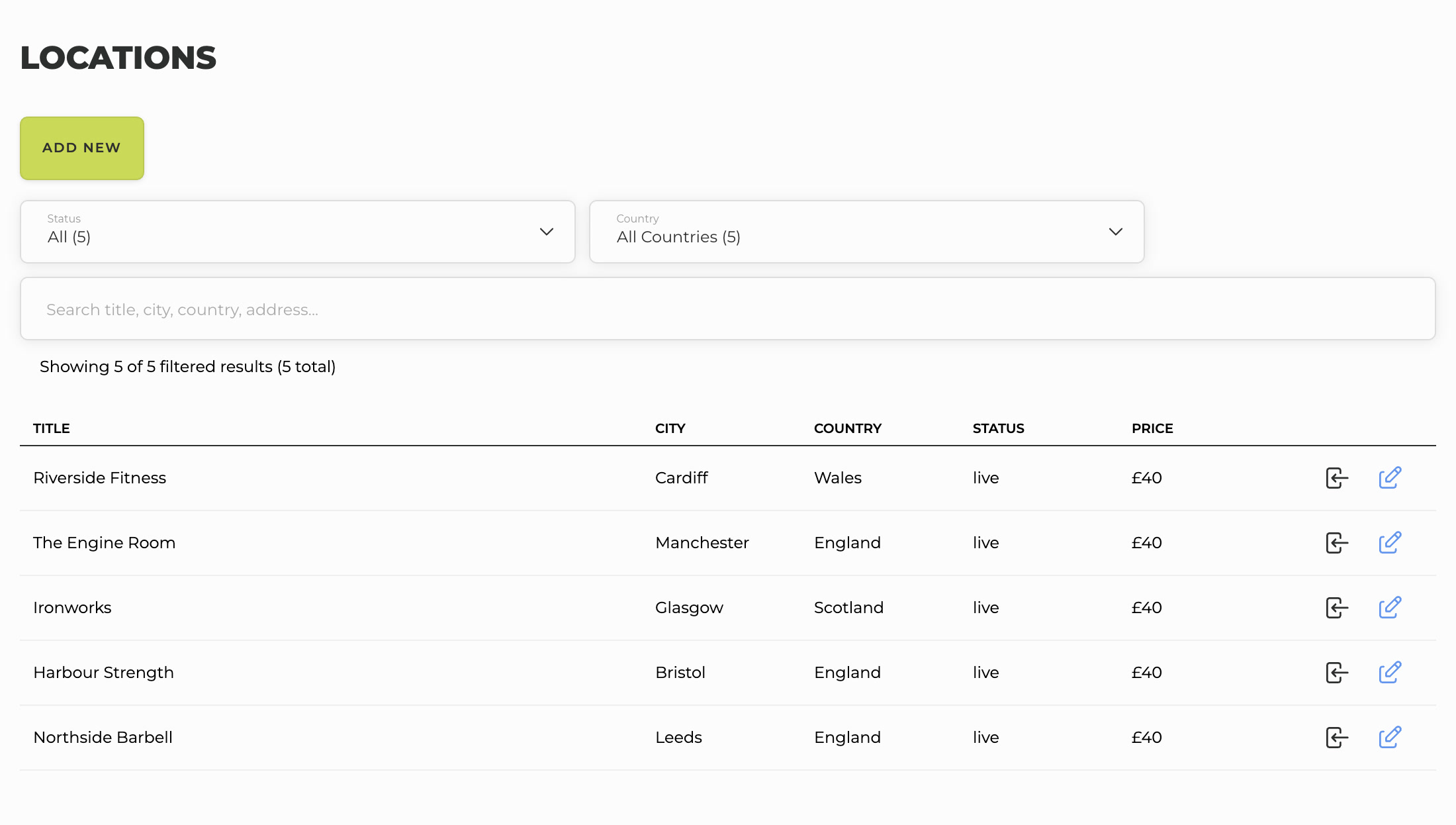Click the login icon on Harbour Strength row
This screenshot has height=825, width=1456.
(1337, 672)
